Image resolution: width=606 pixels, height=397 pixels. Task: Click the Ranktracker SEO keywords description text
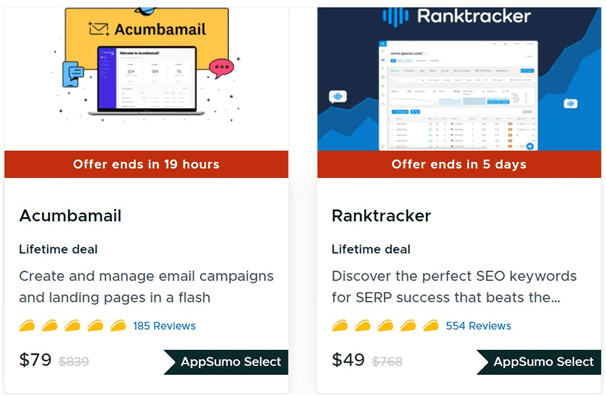[454, 287]
